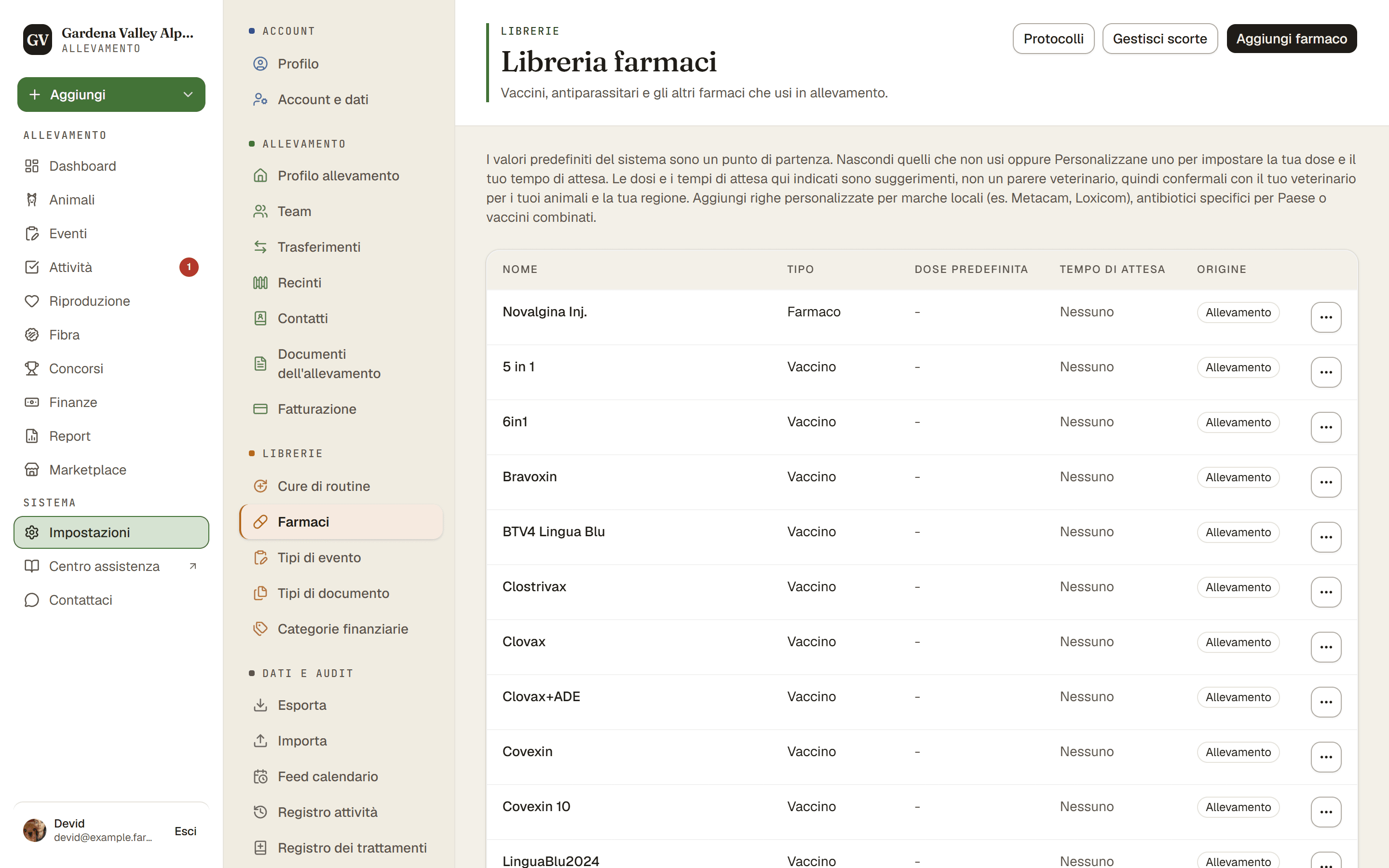This screenshot has width=1389, height=868.
Task: Select the Fibra yarn icon
Action: (31, 335)
